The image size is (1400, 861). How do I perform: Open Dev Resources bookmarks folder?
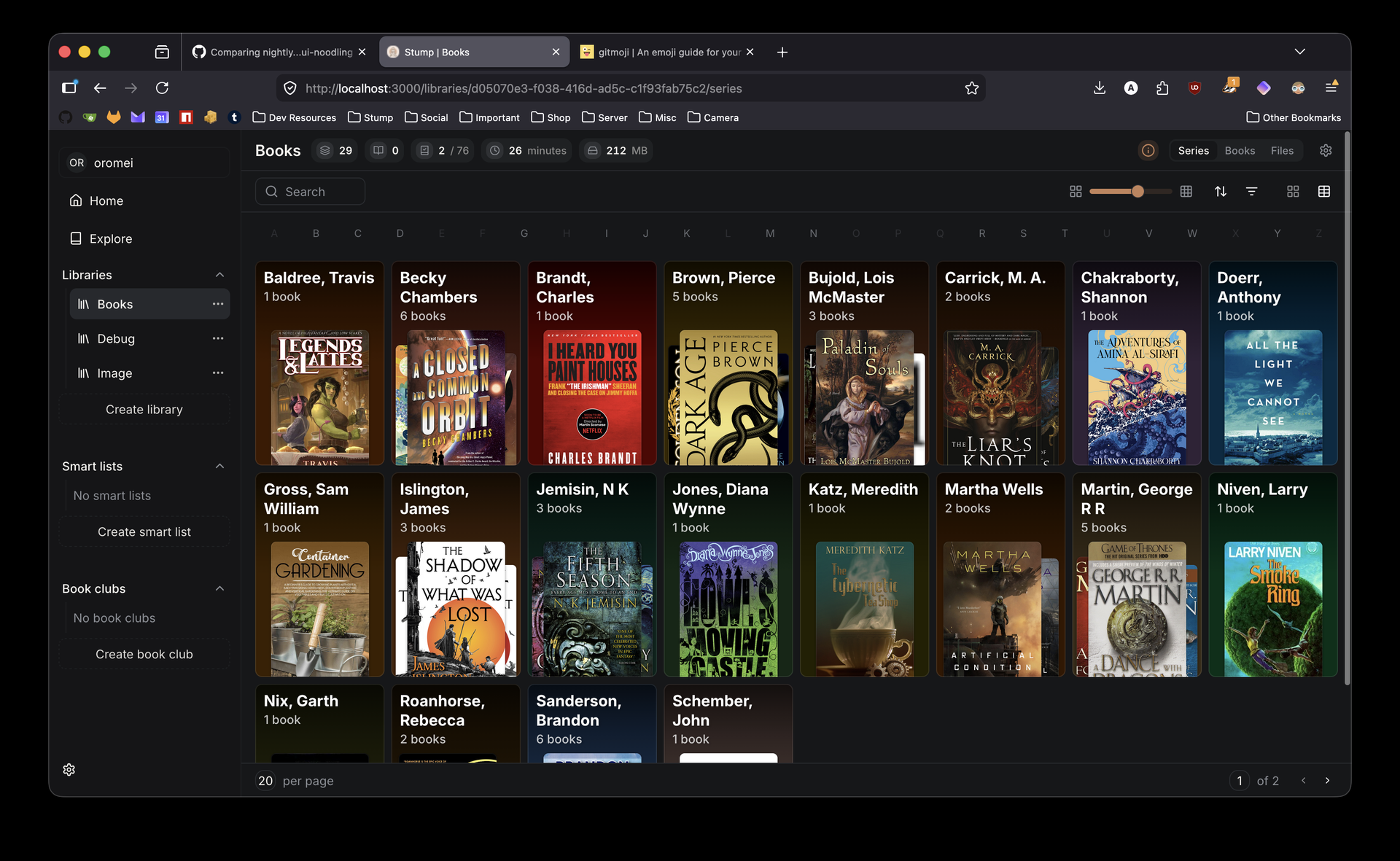(294, 117)
